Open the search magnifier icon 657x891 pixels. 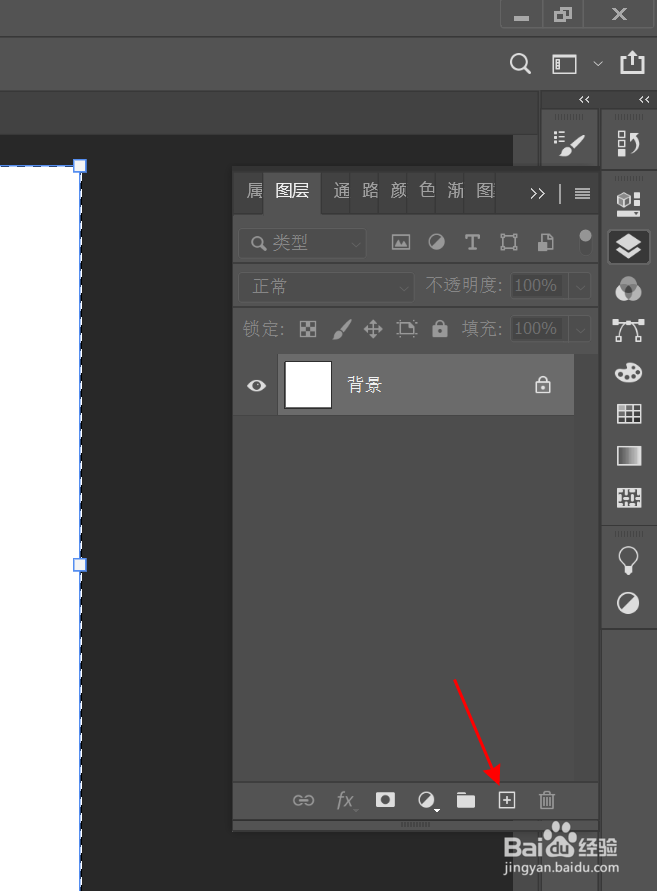[520, 64]
